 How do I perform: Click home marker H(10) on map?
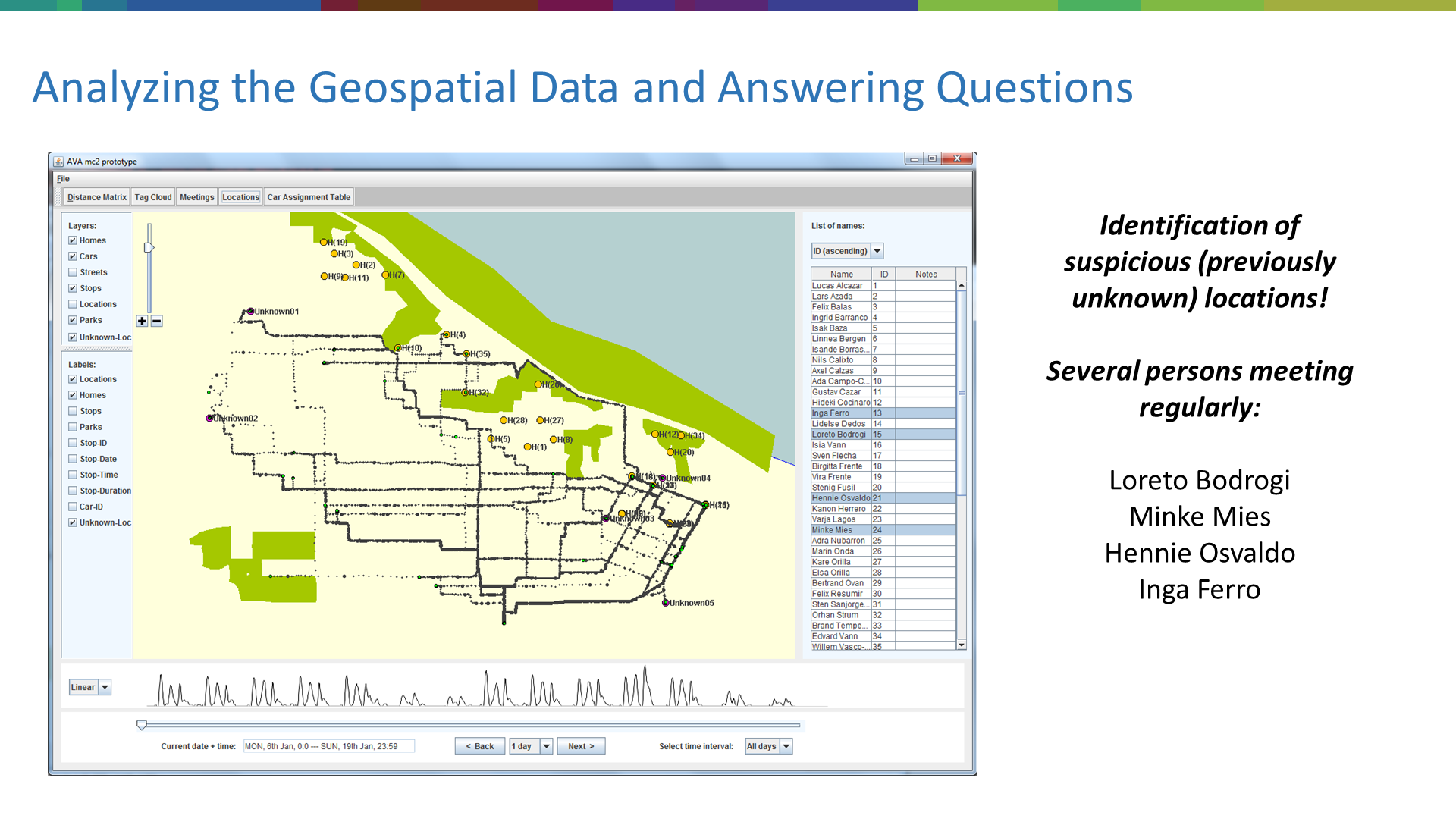pos(397,348)
